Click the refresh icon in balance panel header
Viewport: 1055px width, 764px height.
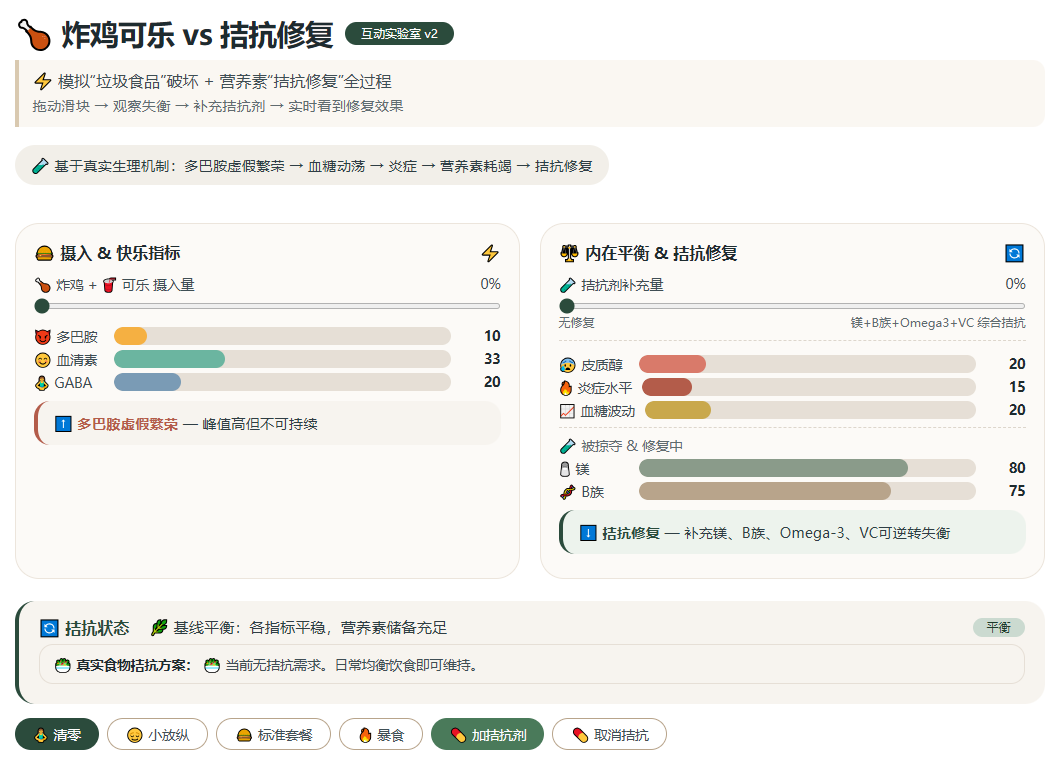(1014, 253)
